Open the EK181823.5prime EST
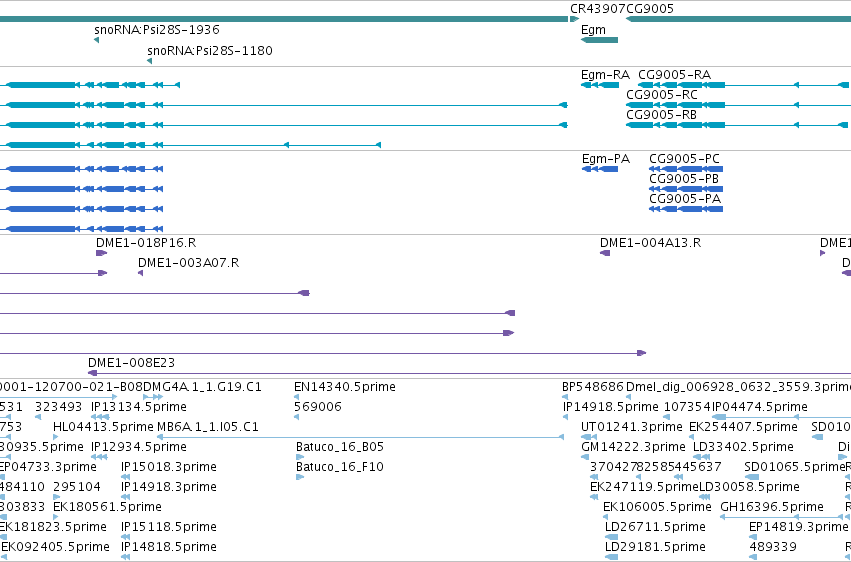This screenshot has width=851, height=562. [2, 537]
